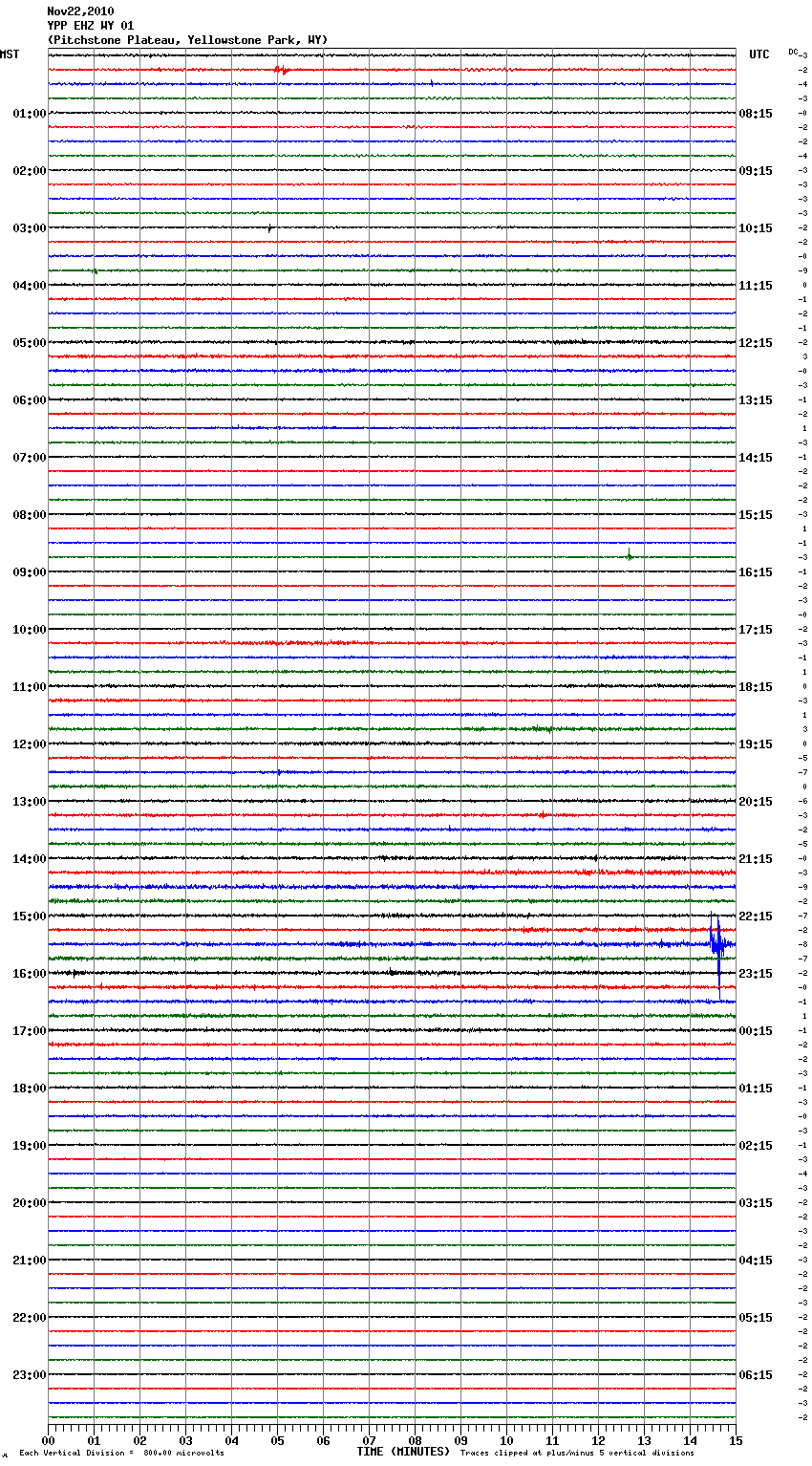Click the 08:15 UTC time label
This screenshot has height=1466, width=812.
pyautogui.click(x=756, y=114)
